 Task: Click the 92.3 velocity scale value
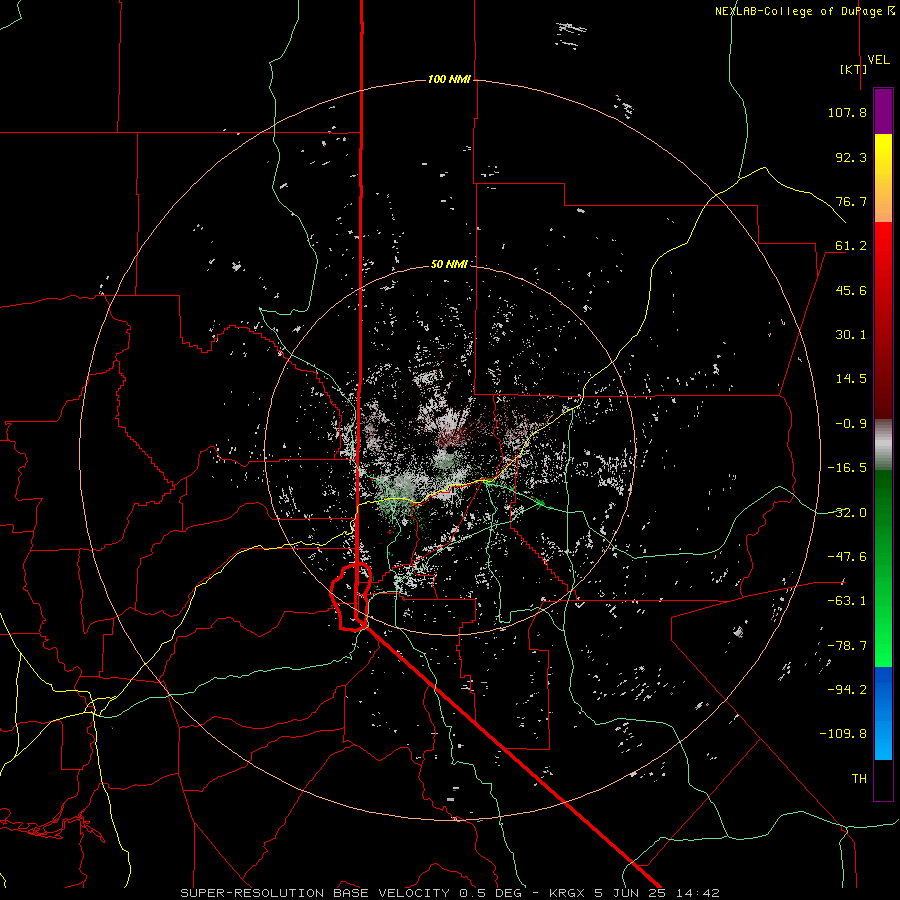click(851, 157)
